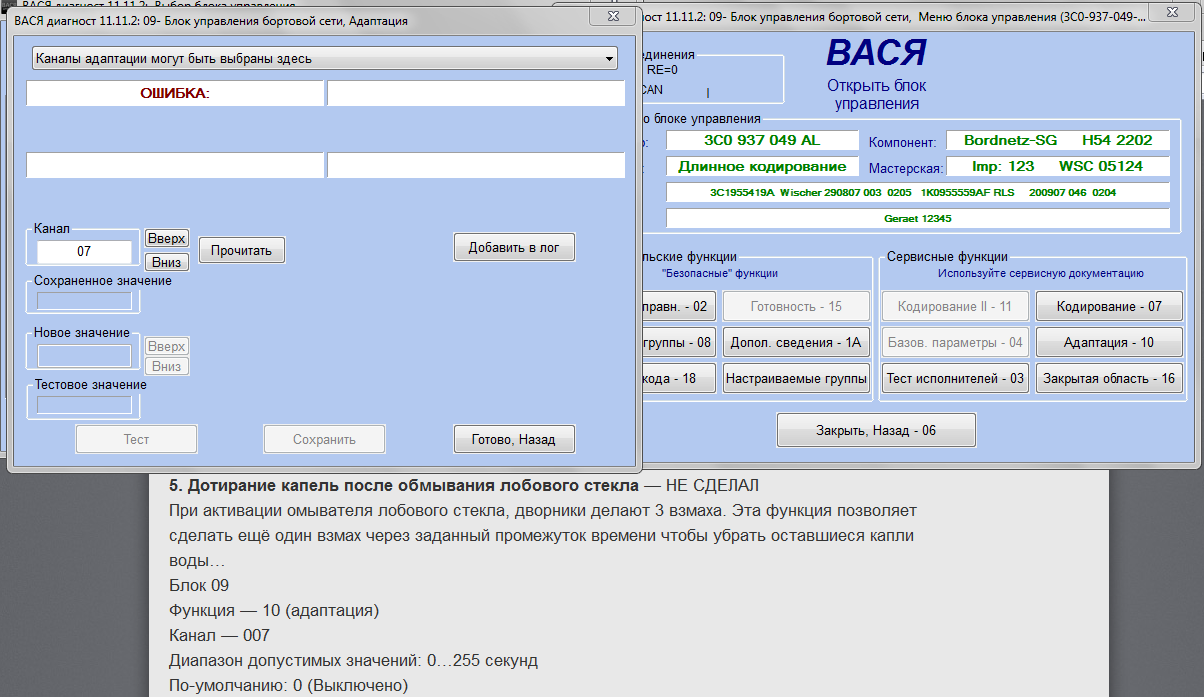Open Кодирование - 07 service function
Viewport: 1204px width, 697px height.
[x=1108, y=306]
